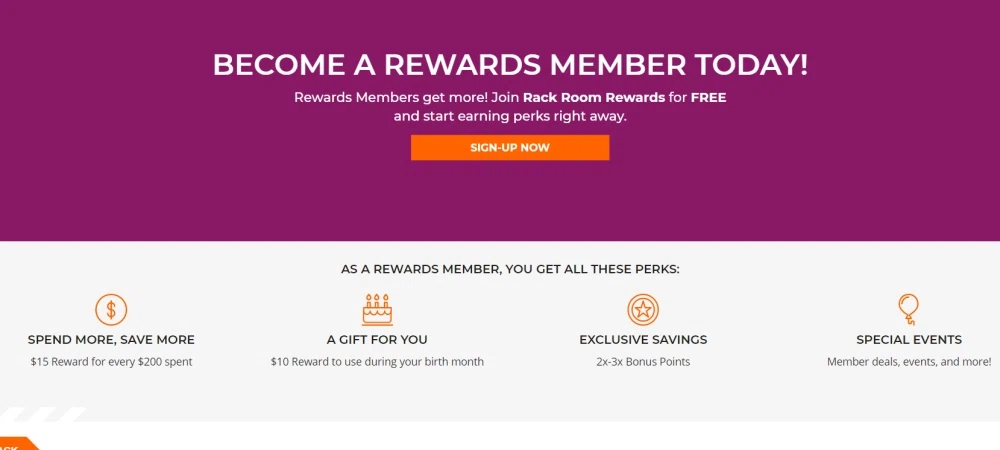Select the A GIFT FOR YOU heading
This screenshot has width=1000, height=450.
377,340
